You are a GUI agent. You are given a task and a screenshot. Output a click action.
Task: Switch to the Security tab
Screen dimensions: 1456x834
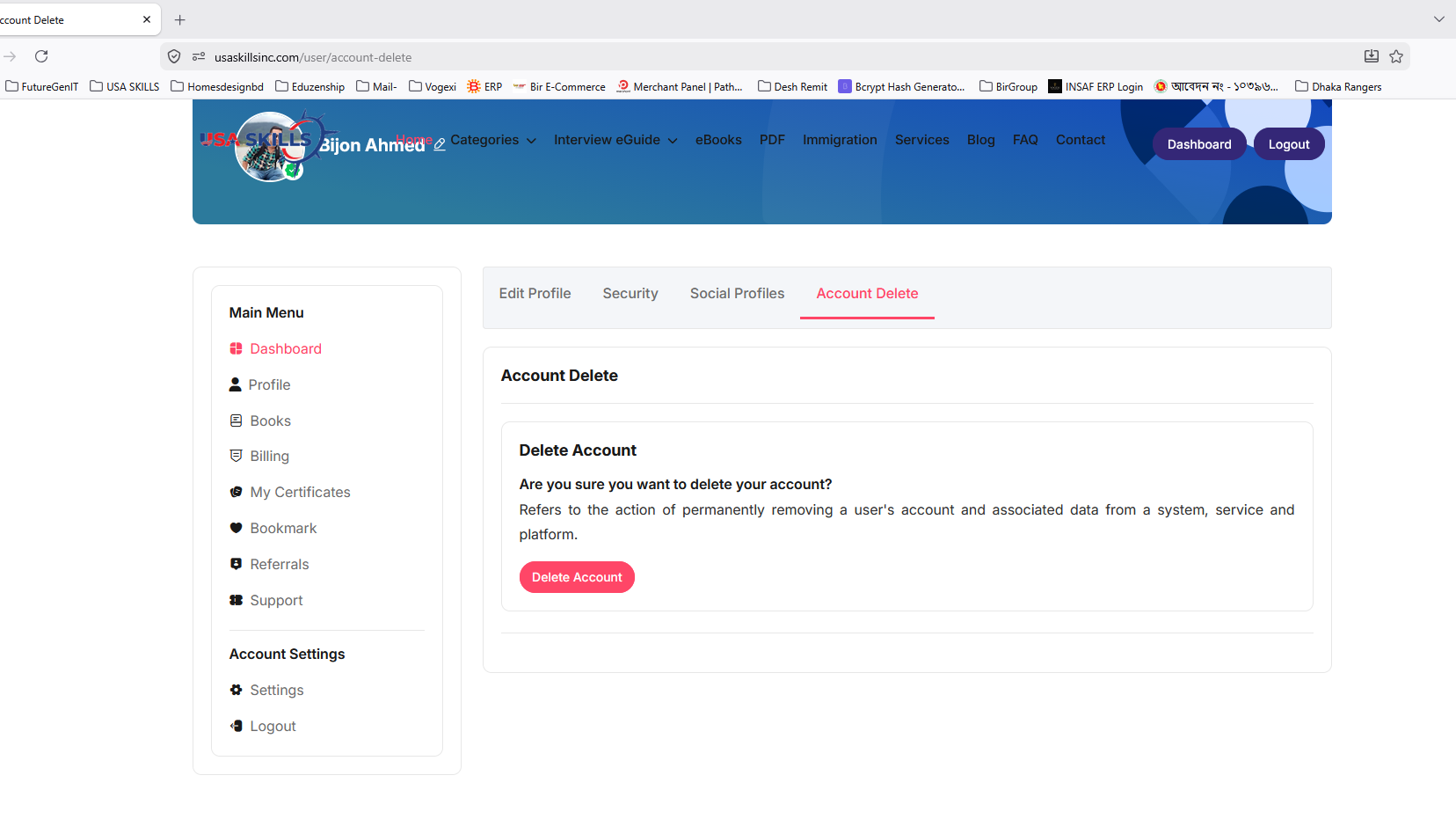coord(630,294)
